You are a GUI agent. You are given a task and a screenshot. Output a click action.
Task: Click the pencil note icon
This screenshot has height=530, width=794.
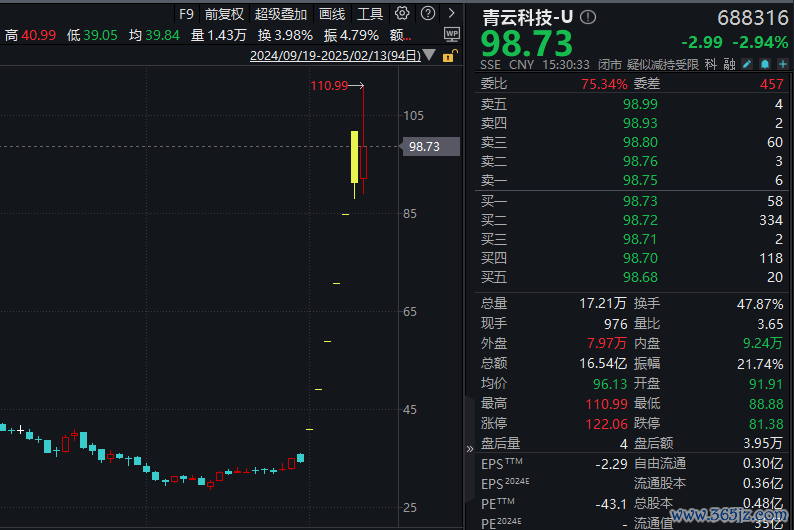[747, 64]
